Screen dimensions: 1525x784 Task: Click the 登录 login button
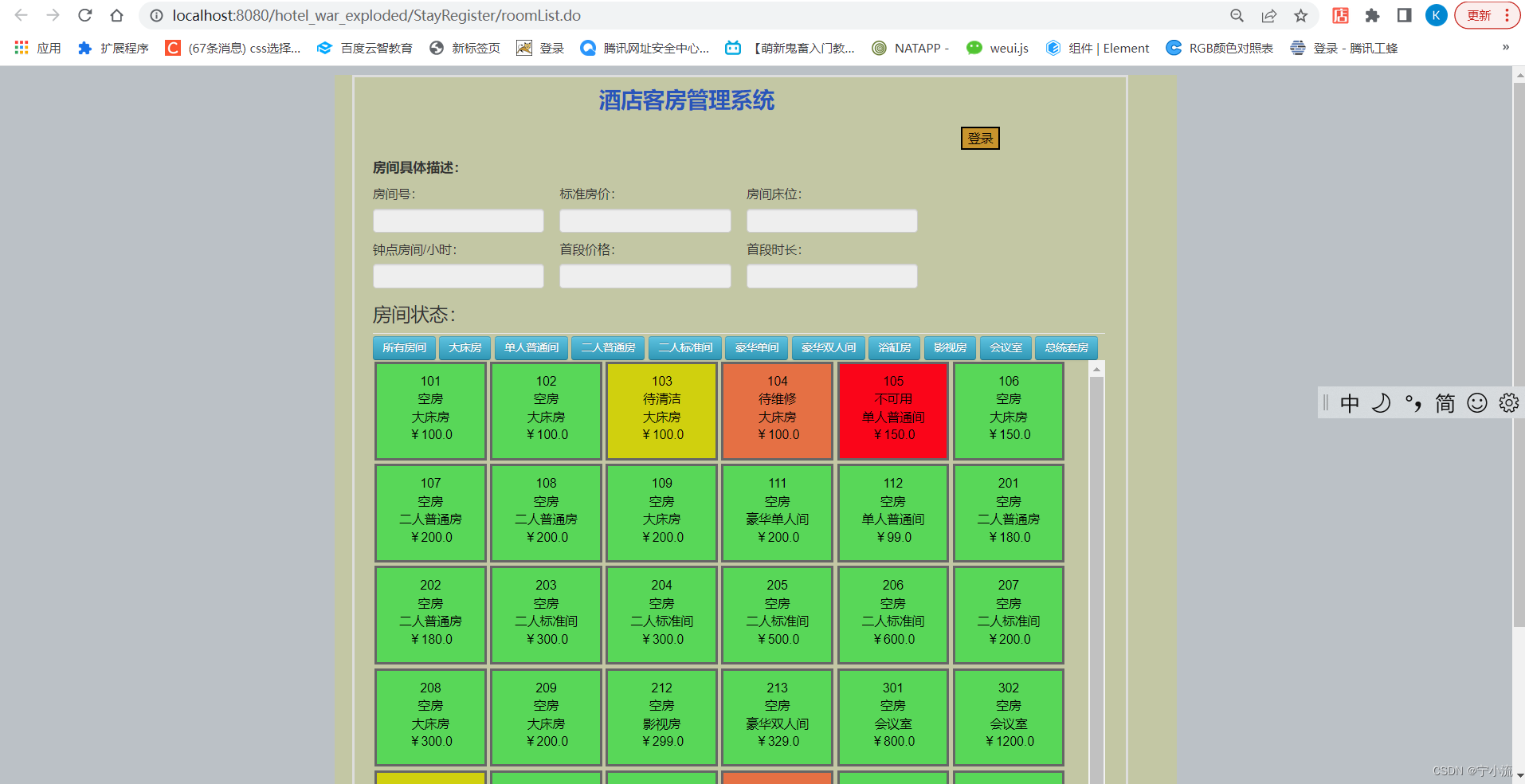[x=980, y=139]
